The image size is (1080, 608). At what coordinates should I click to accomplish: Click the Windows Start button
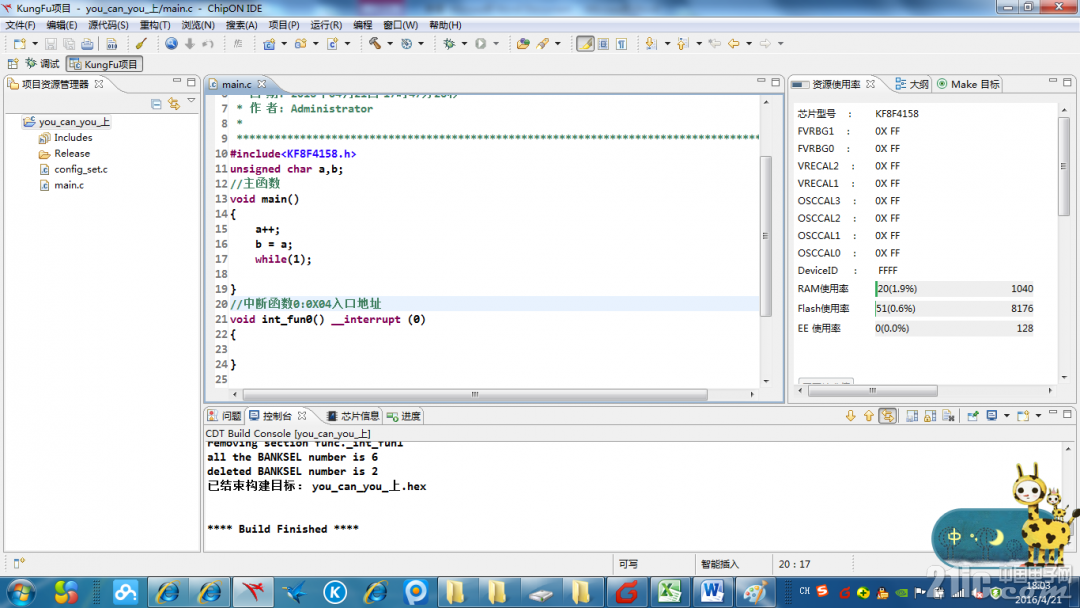pyautogui.click(x=21, y=592)
